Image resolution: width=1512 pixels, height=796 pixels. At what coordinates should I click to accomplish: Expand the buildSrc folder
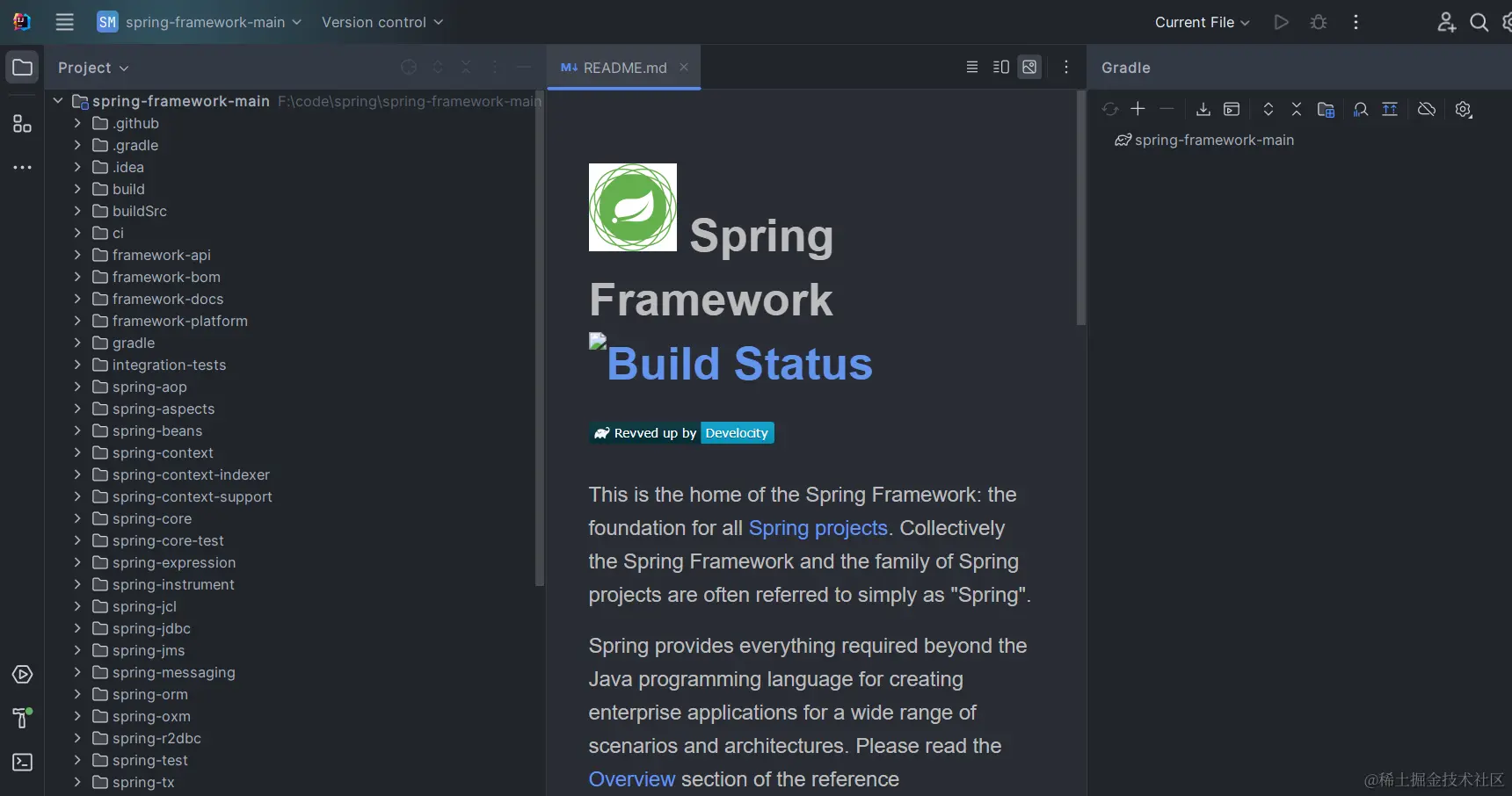pos(77,211)
